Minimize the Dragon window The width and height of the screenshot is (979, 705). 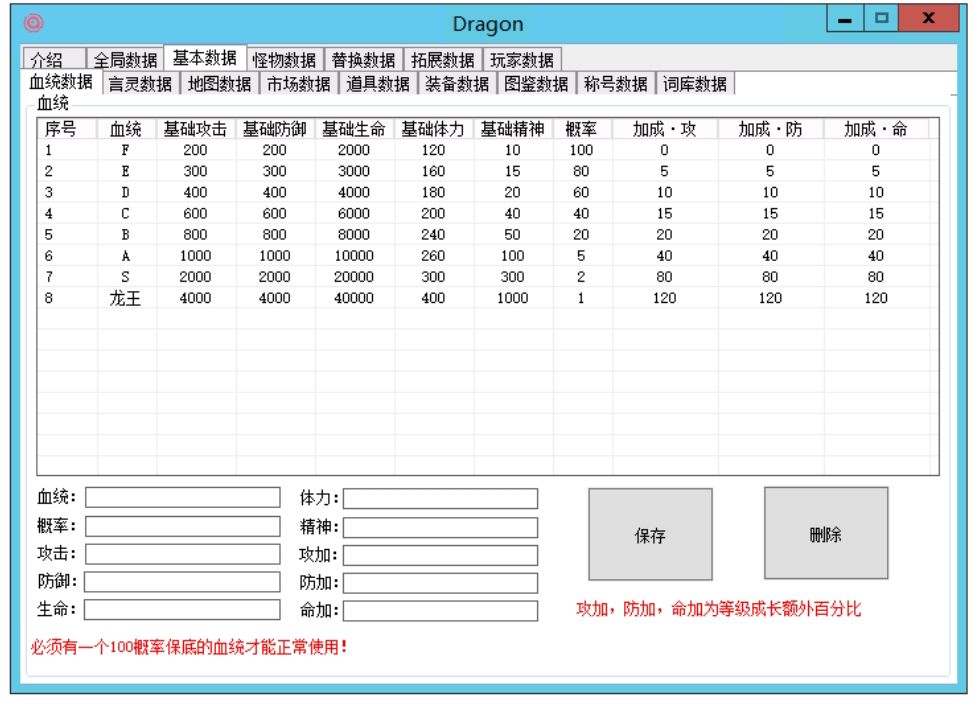pos(845,19)
